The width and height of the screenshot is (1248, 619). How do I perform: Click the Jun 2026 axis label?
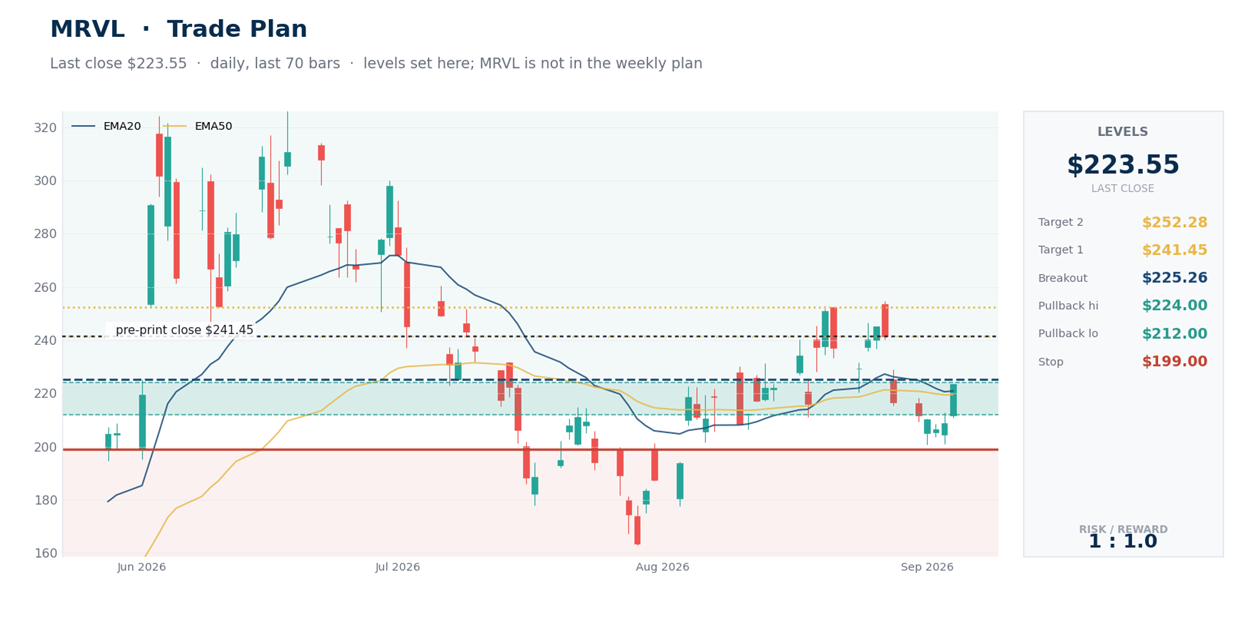(141, 567)
